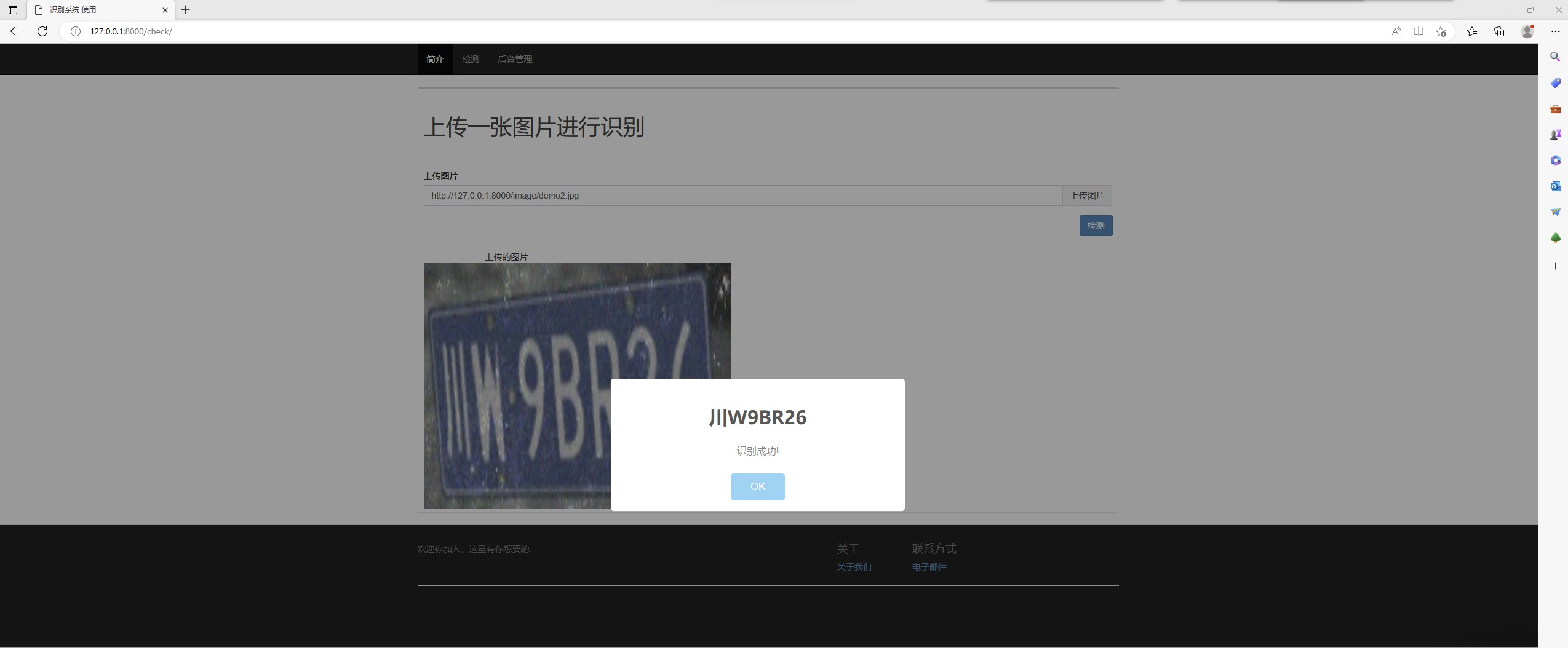
Task: Close the 识别系统 使用 browser tab
Action: point(165,10)
